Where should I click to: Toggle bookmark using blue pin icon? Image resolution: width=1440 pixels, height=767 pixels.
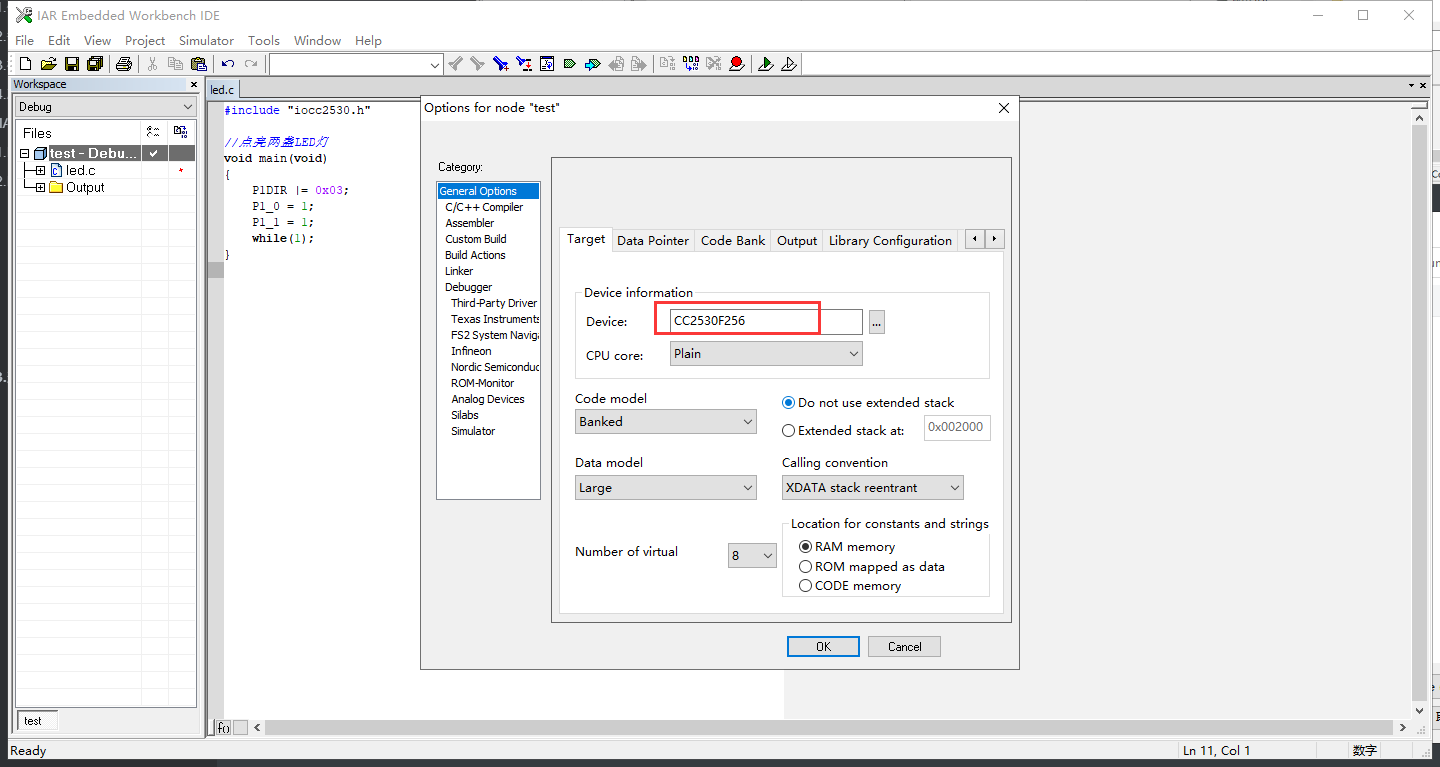click(x=500, y=64)
